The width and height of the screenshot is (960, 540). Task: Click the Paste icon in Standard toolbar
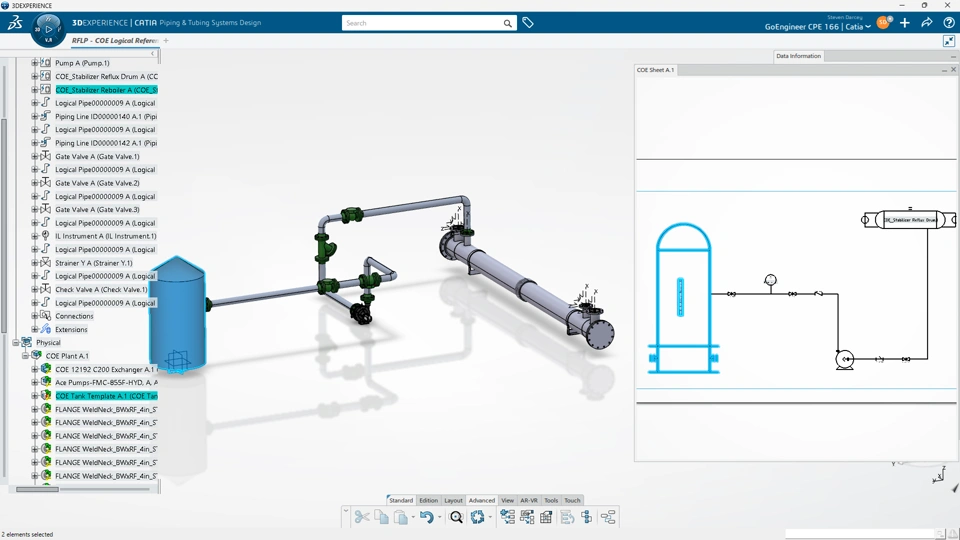tap(400, 517)
